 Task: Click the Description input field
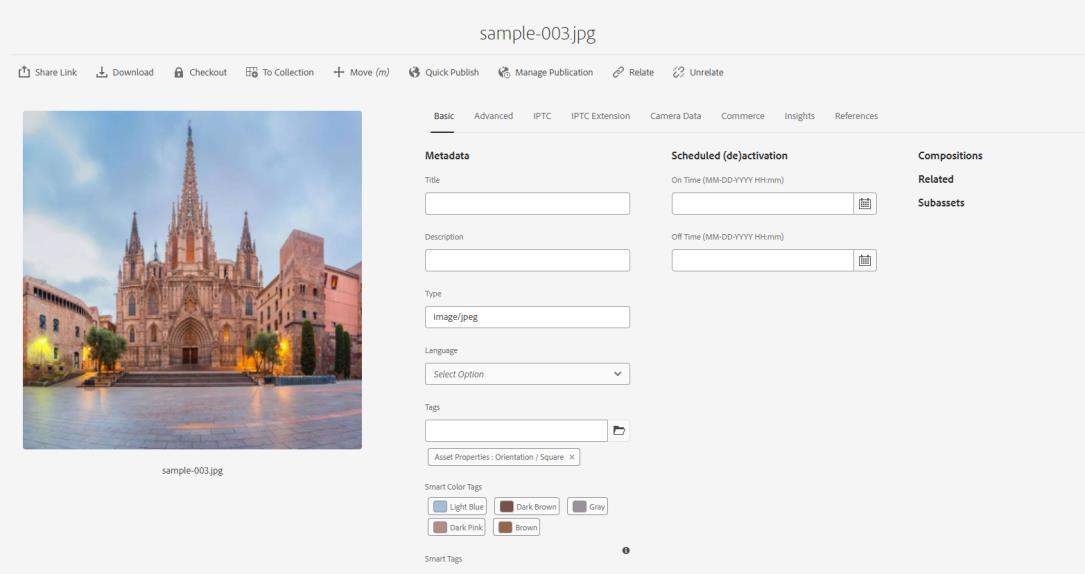[x=527, y=260]
